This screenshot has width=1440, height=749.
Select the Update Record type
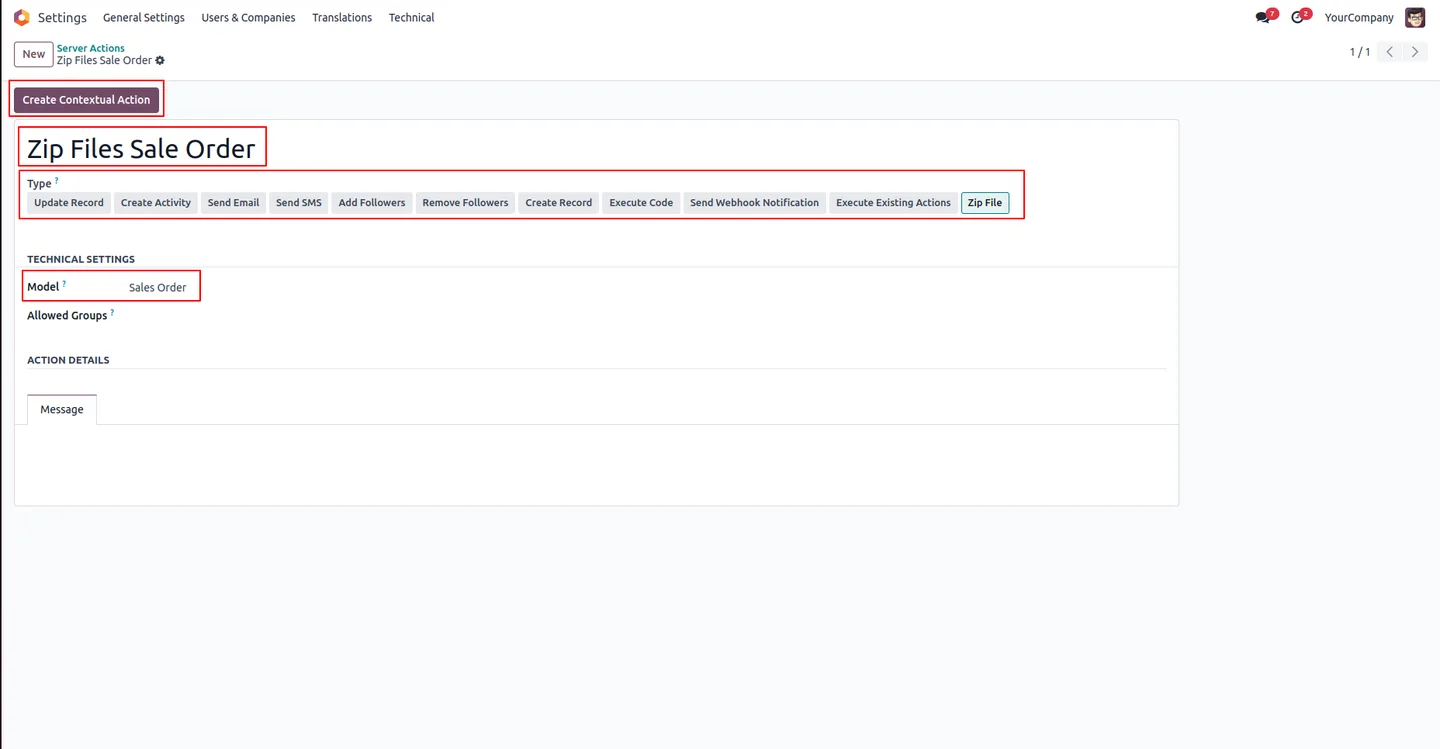[69, 203]
